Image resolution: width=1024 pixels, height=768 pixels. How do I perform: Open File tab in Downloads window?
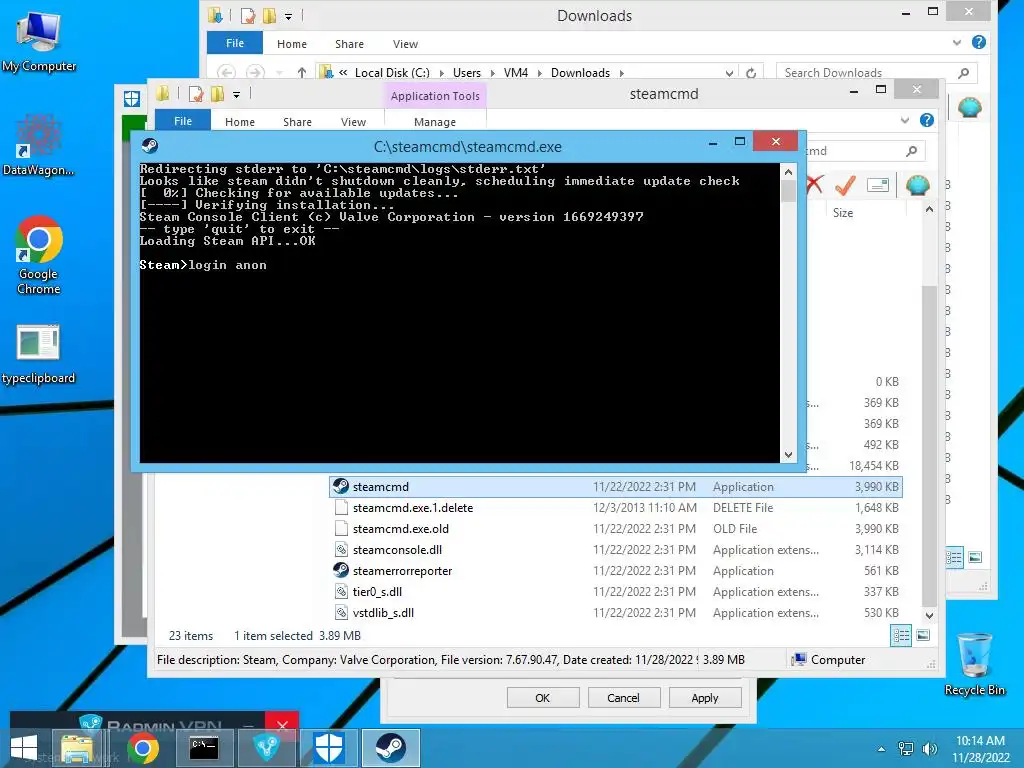(x=235, y=43)
